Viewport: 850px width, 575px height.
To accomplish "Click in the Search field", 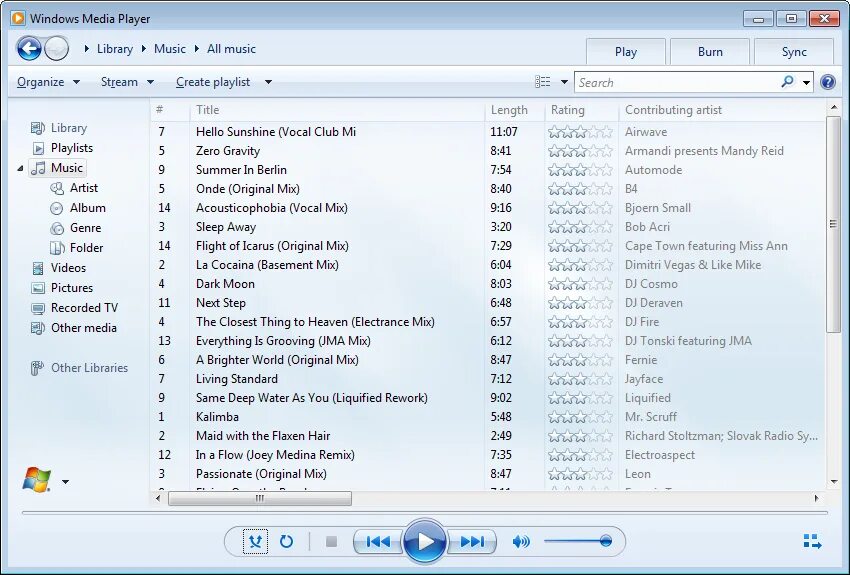I will coord(677,82).
